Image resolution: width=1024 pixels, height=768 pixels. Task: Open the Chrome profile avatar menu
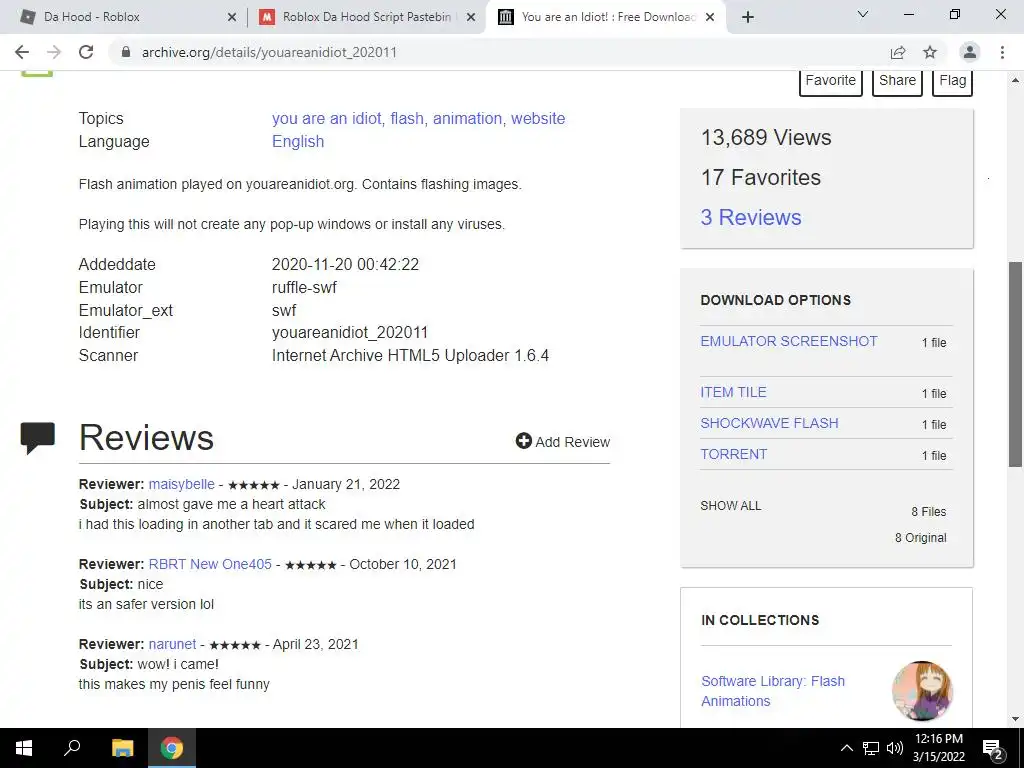[x=970, y=52]
